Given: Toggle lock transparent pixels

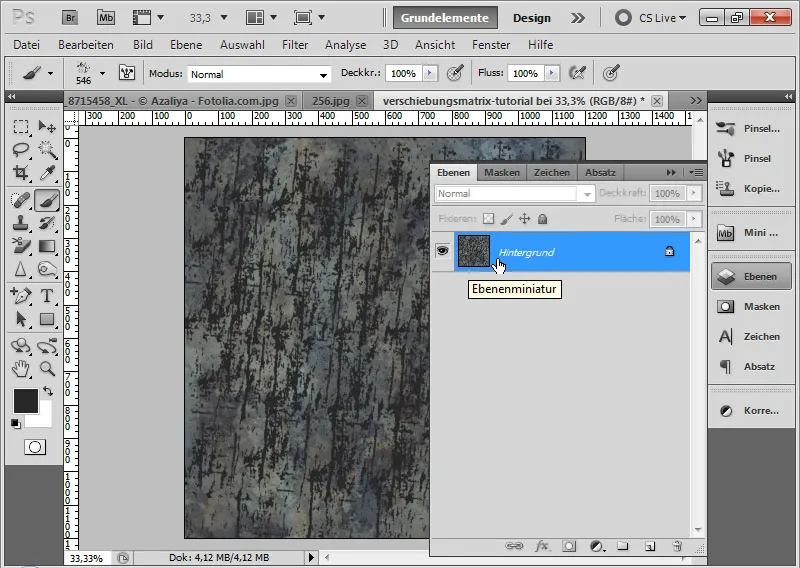Looking at the screenshot, I should click(488, 219).
